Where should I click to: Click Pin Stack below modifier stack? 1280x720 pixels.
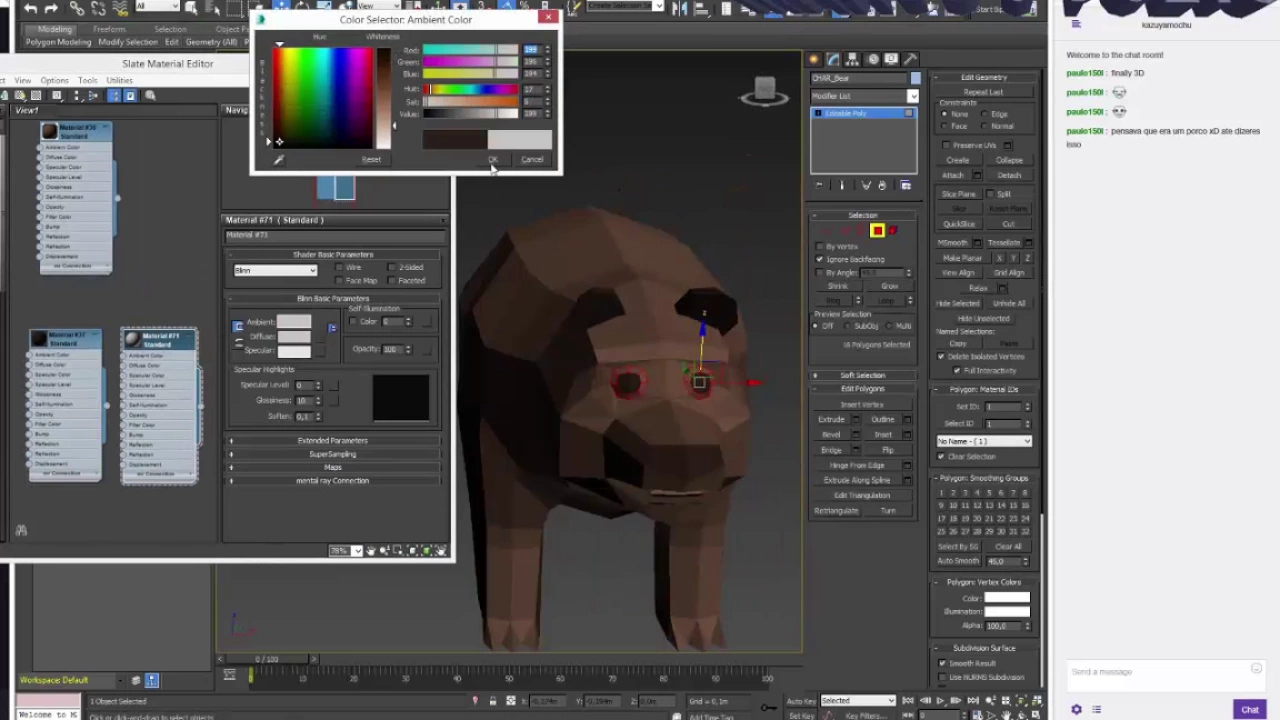819,185
